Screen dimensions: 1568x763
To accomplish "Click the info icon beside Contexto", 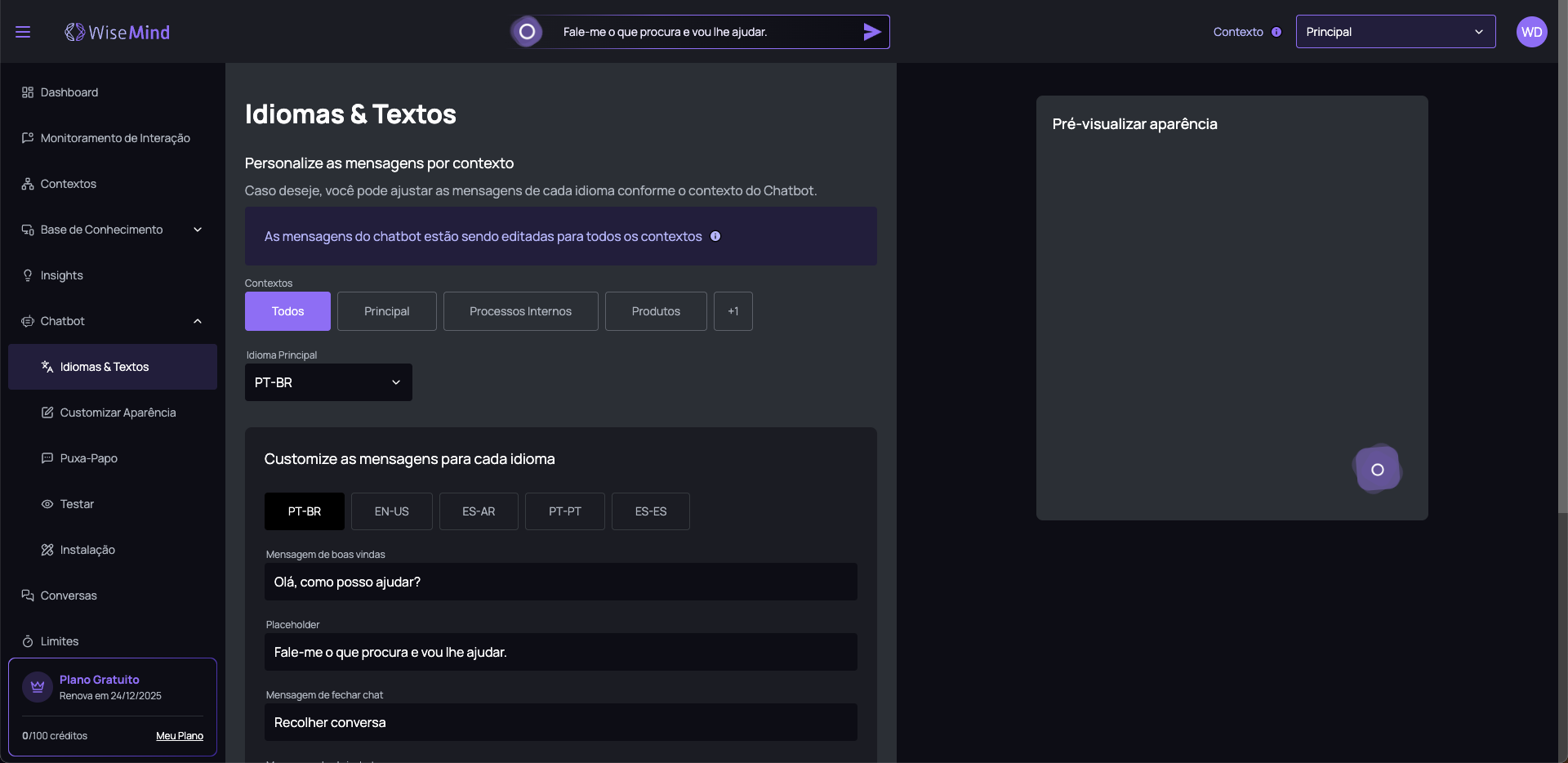I will pos(1276,32).
